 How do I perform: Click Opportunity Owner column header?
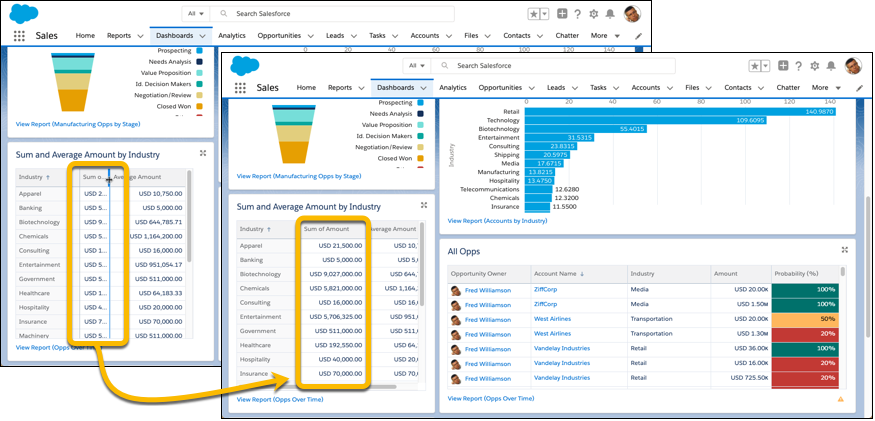tap(489, 274)
